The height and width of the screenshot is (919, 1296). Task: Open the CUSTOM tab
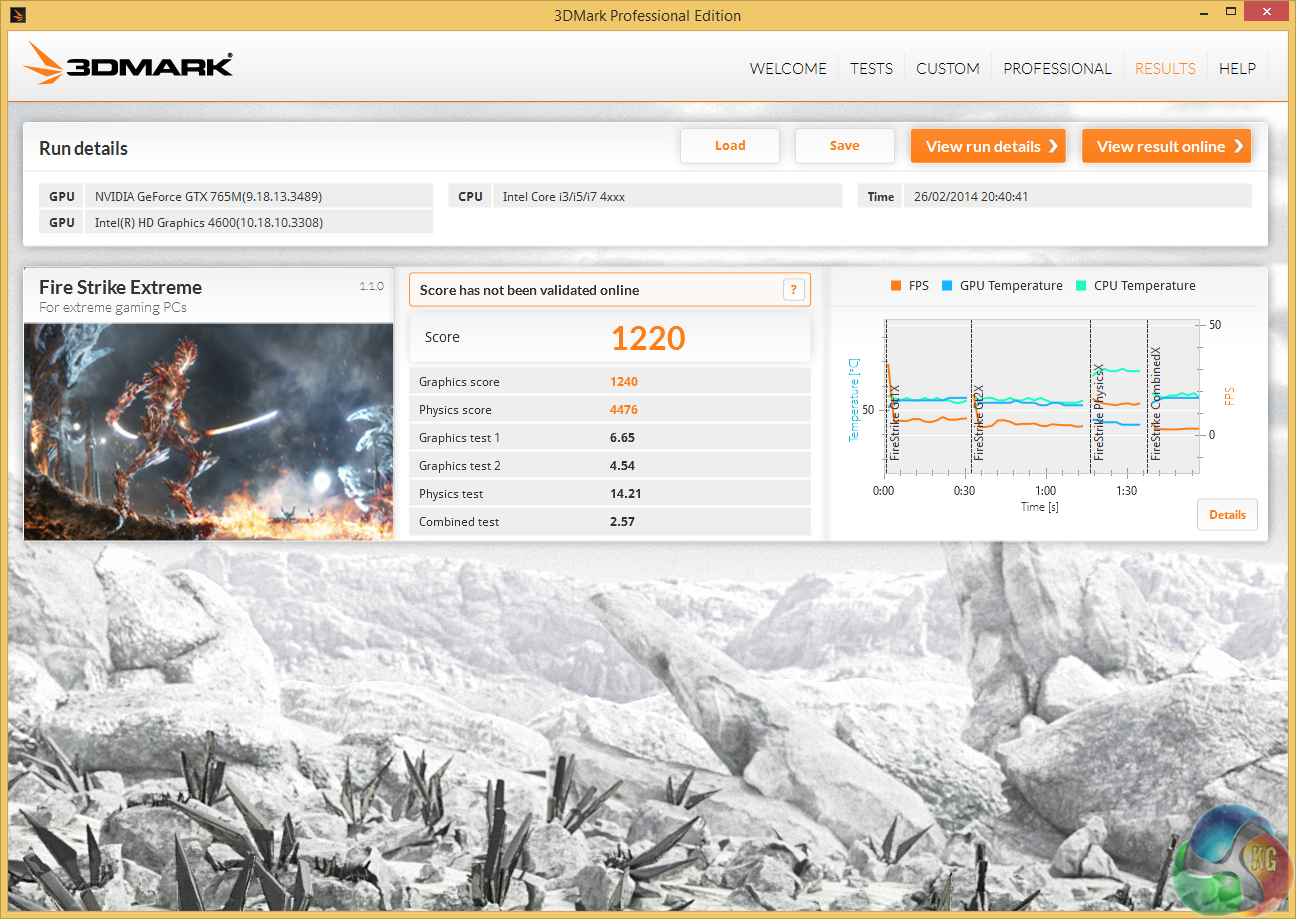click(x=948, y=69)
